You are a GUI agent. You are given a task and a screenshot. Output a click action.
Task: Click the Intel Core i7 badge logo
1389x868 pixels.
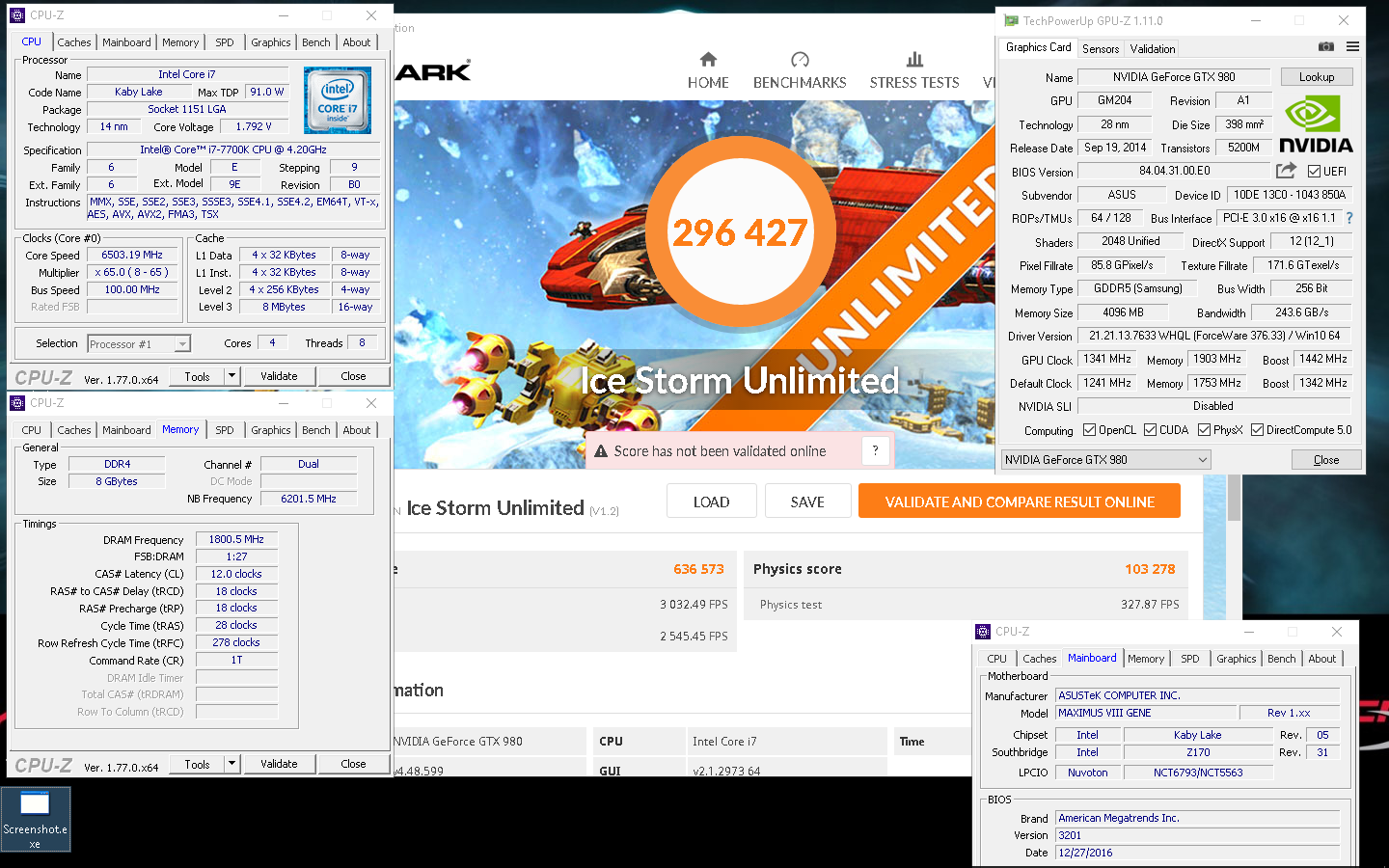click(337, 100)
